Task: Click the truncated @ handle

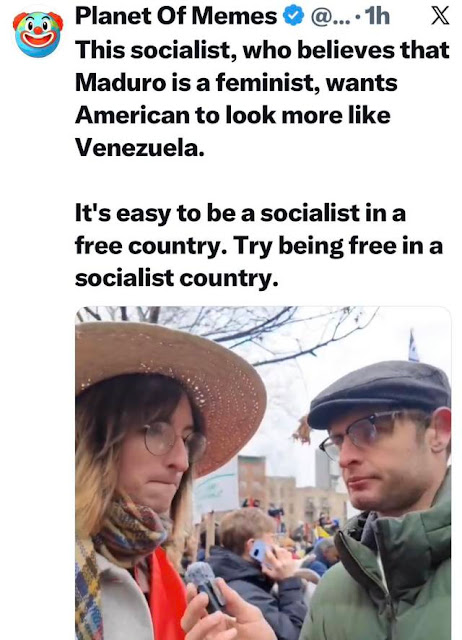Action: tap(331, 17)
